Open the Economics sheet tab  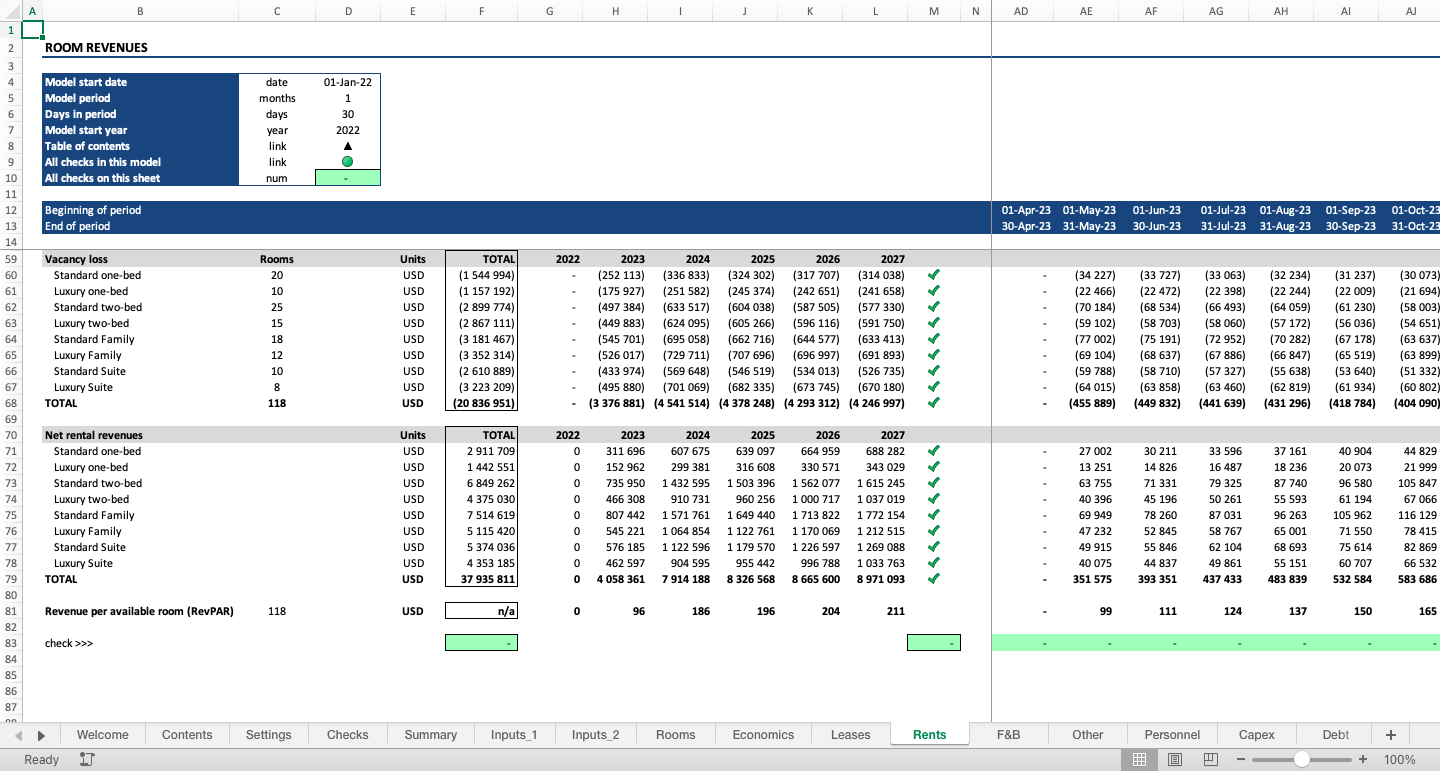(763, 734)
